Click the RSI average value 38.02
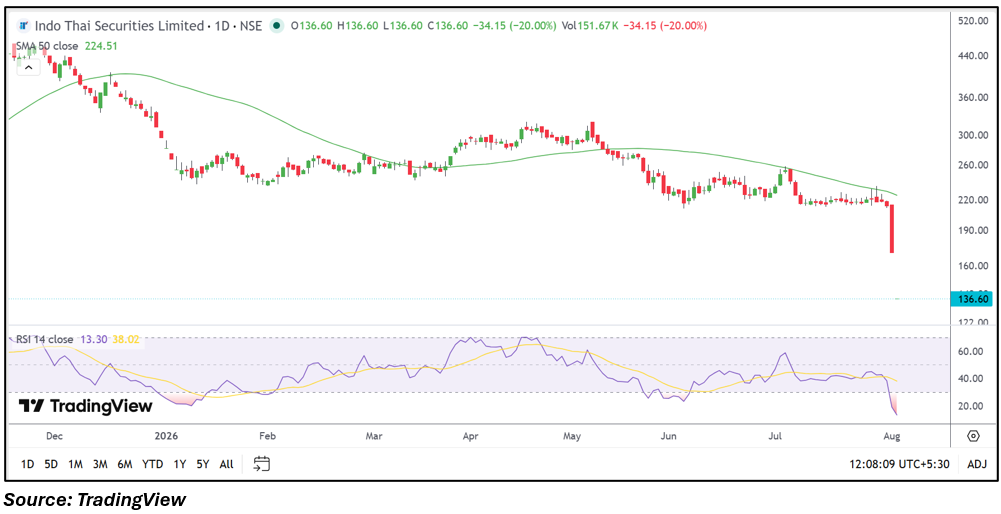 [x=126, y=340]
